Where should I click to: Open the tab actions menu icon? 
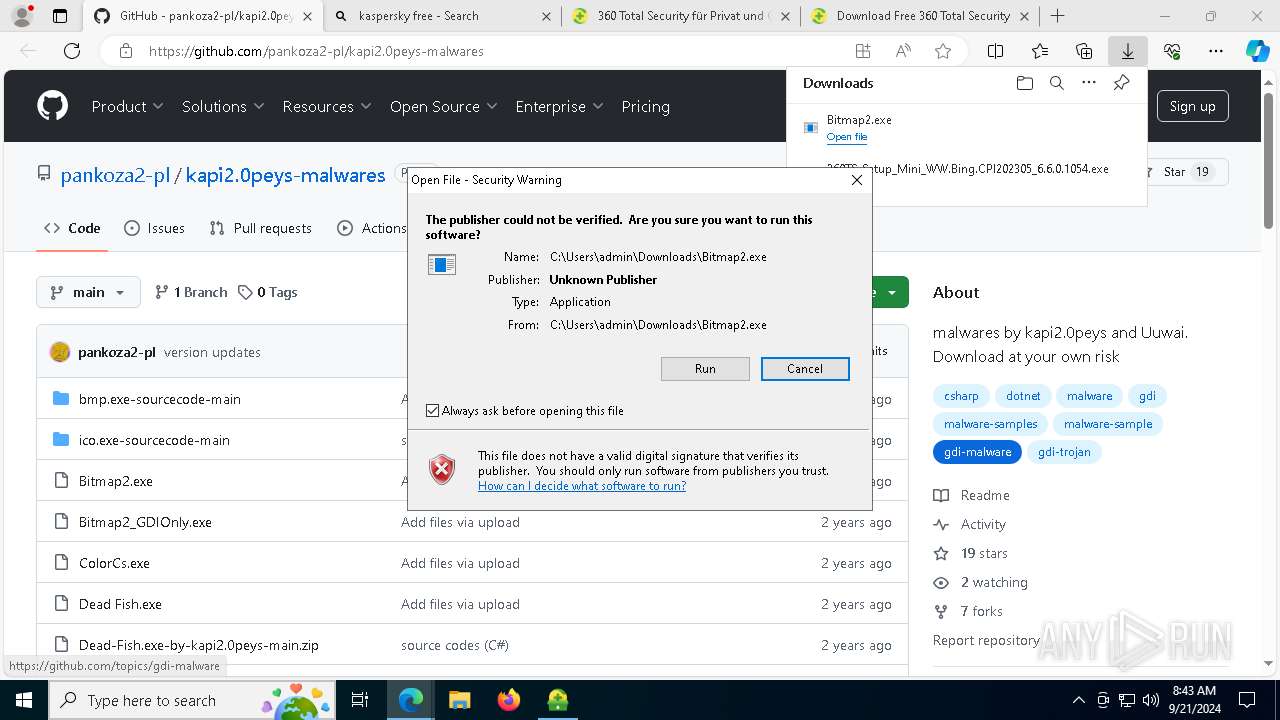tap(60, 16)
